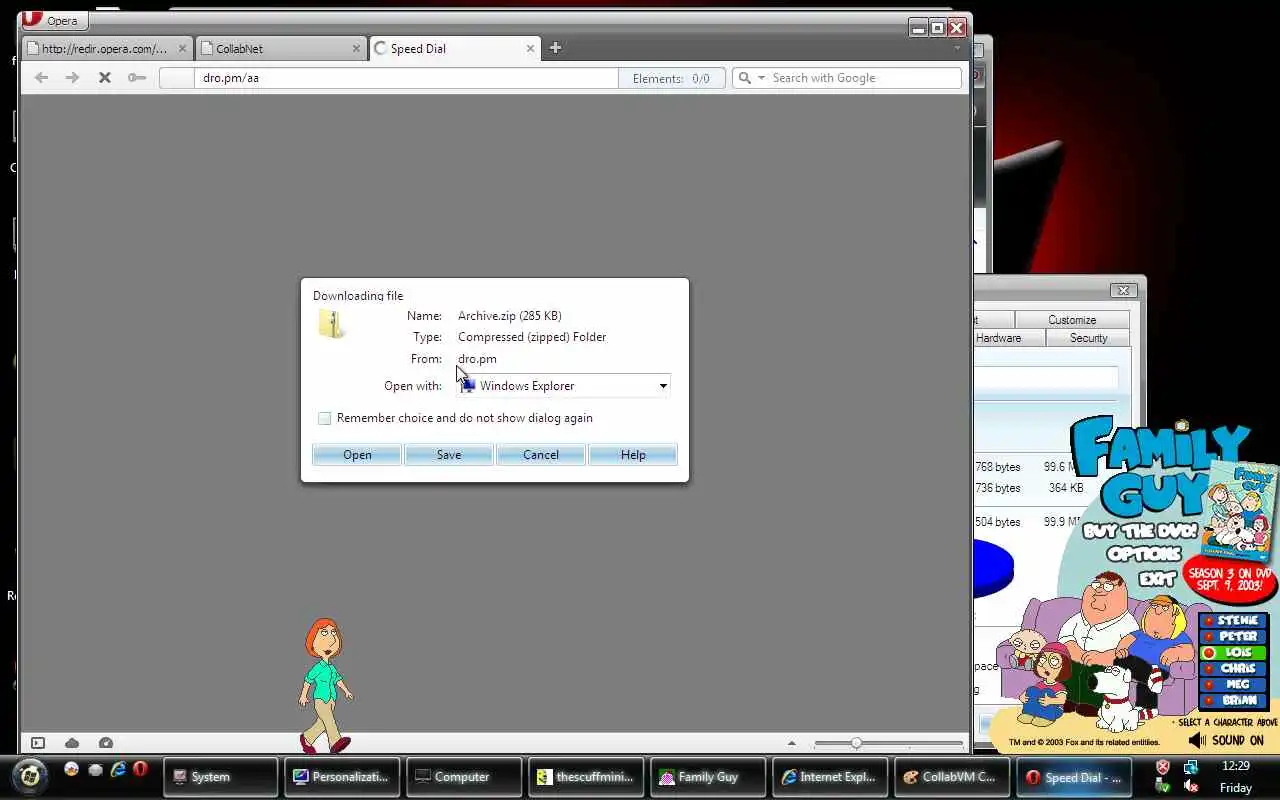
Task: Switch to CollabVM taskbar button
Action: pyautogui.click(x=953, y=777)
